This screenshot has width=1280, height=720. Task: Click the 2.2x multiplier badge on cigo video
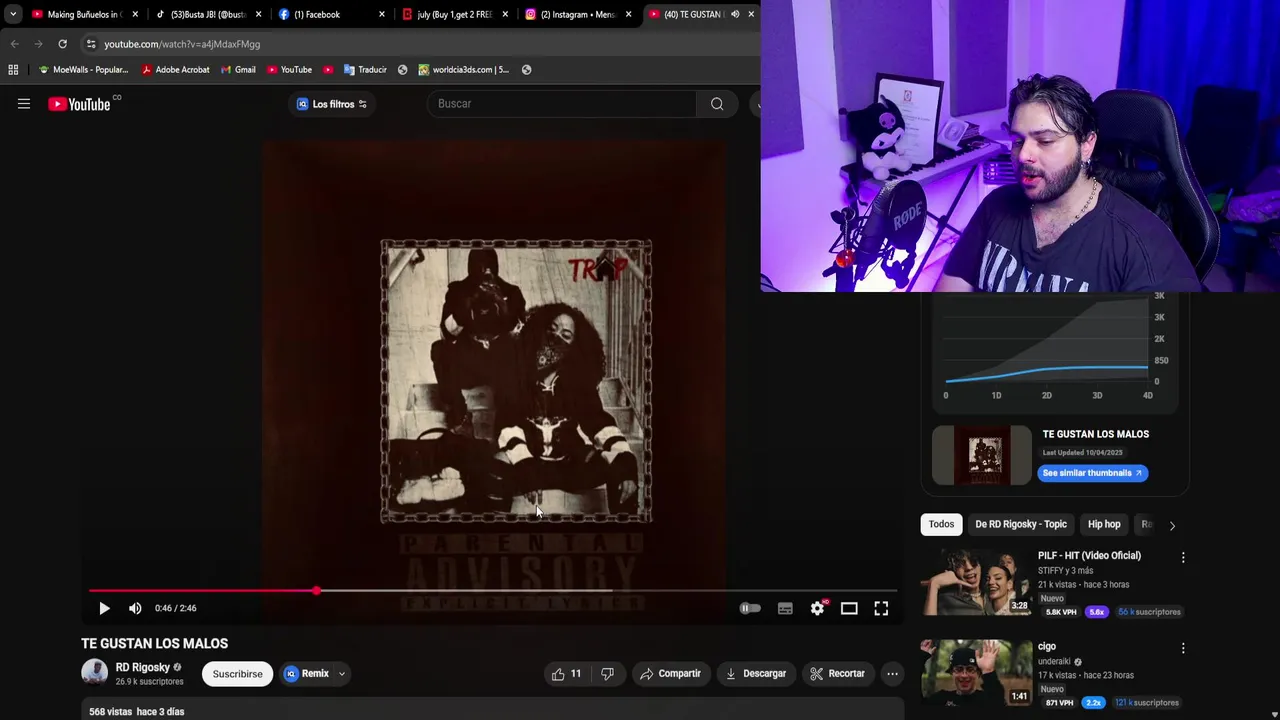click(1094, 703)
